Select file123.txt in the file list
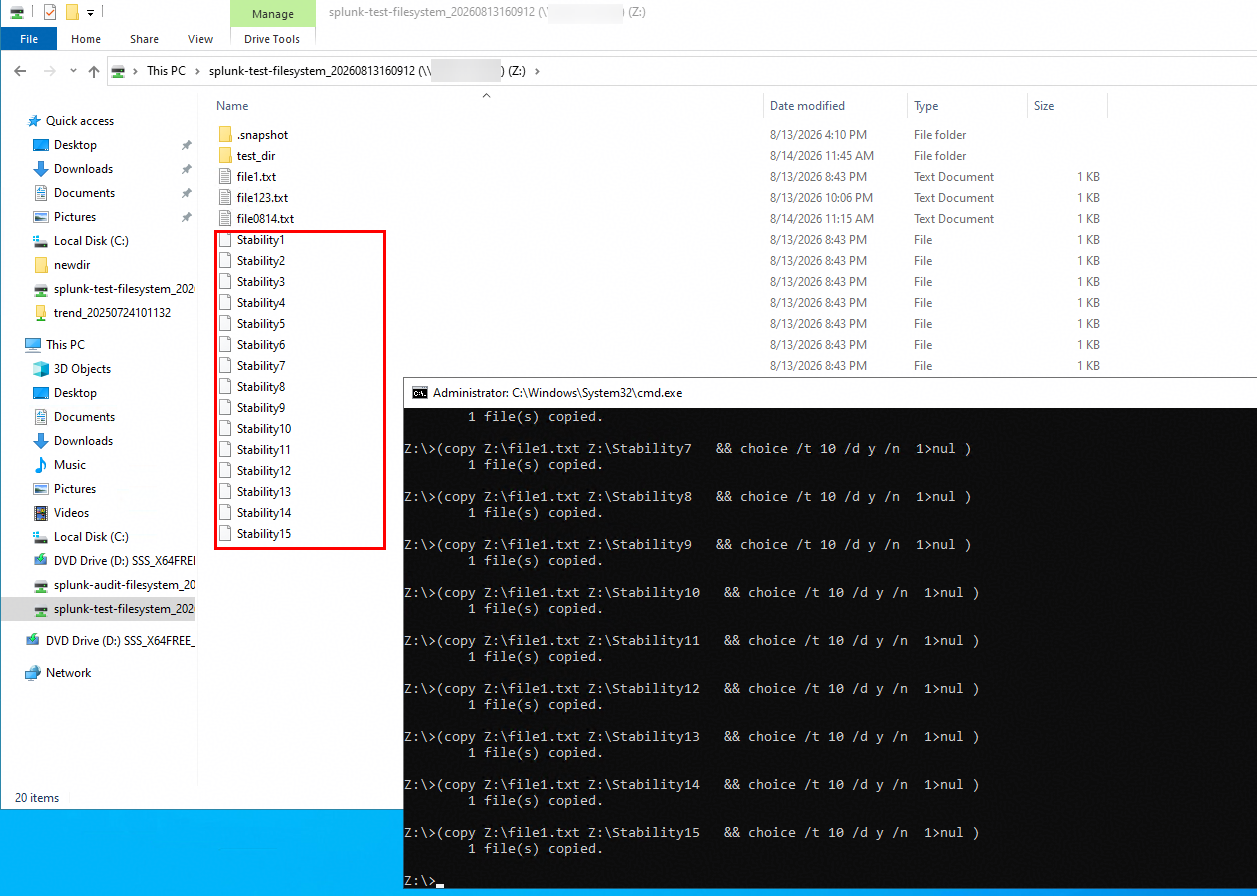The width and height of the screenshot is (1257, 896). [x=262, y=198]
